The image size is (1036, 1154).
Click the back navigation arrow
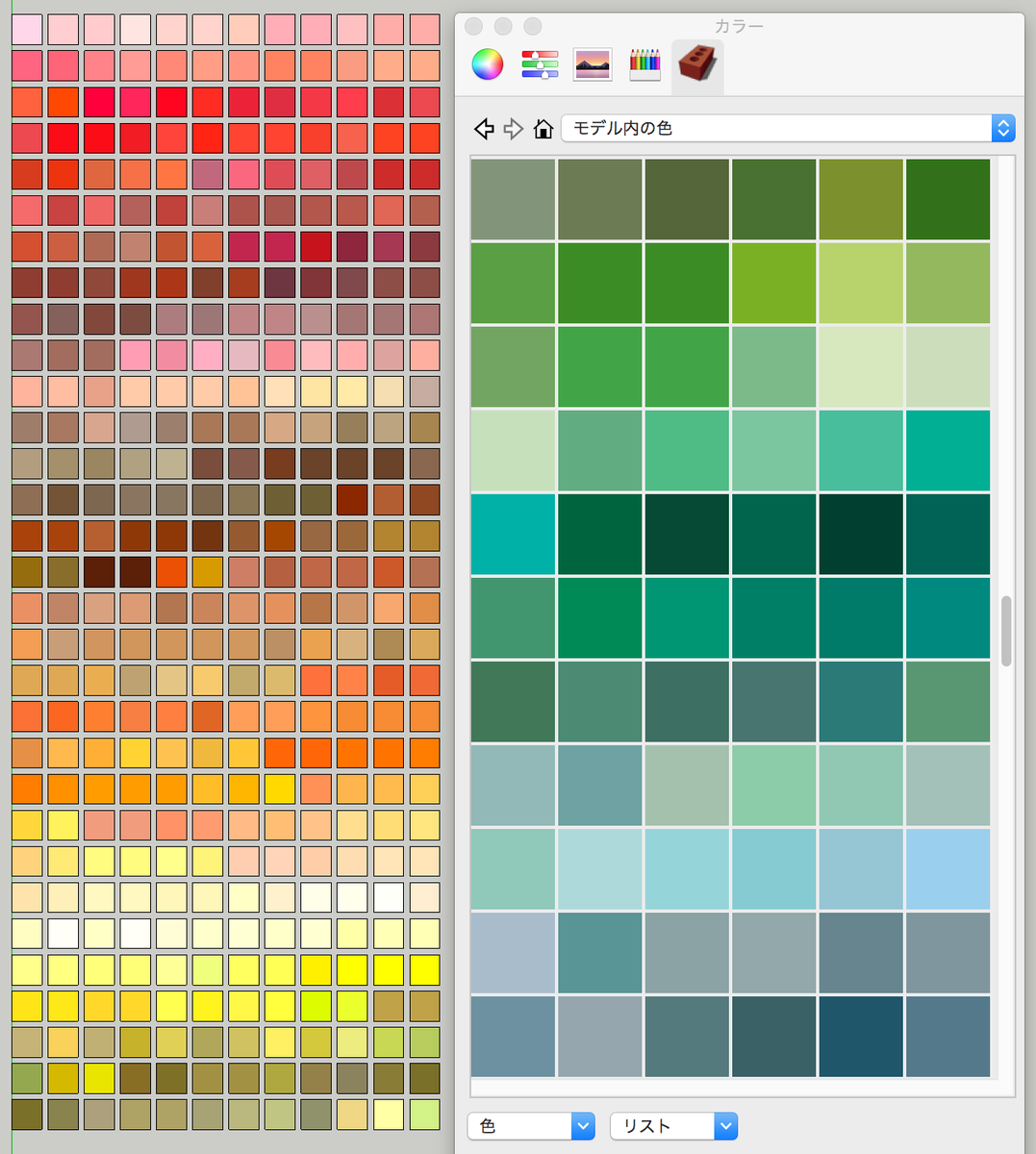pos(484,128)
